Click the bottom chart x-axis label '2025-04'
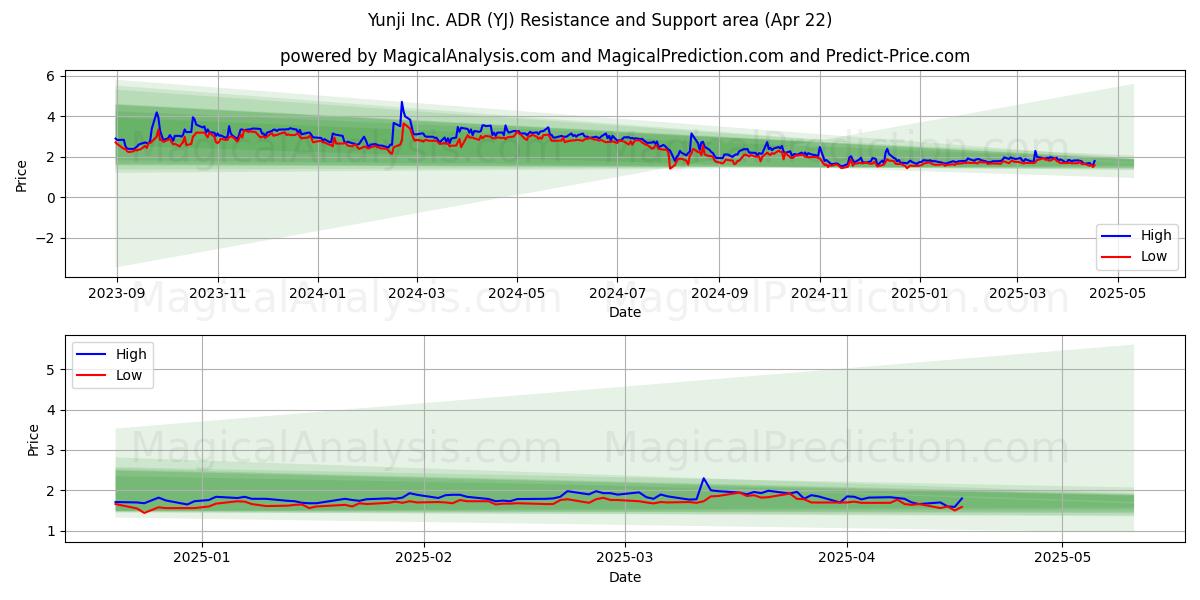The height and width of the screenshot is (600, 1200). pos(847,559)
